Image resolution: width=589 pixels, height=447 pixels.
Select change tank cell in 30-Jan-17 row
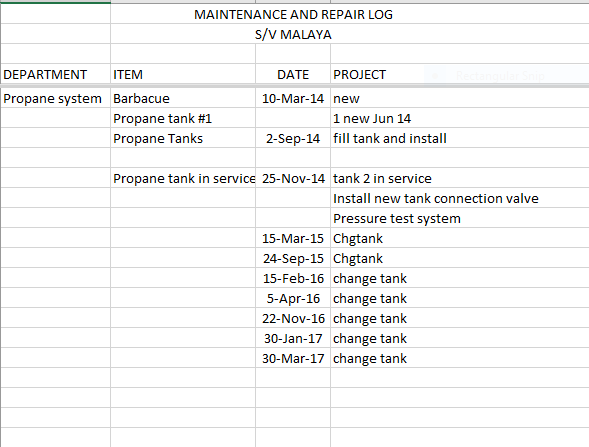click(x=460, y=338)
